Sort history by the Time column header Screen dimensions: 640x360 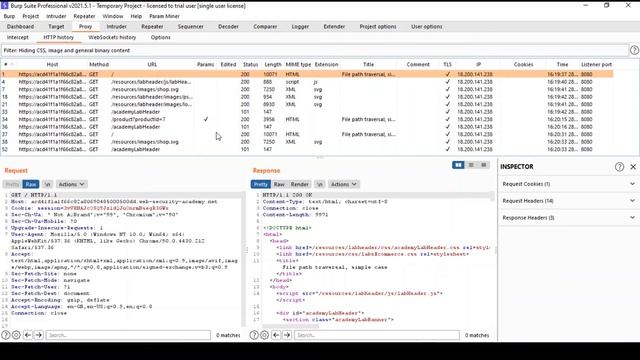point(562,64)
